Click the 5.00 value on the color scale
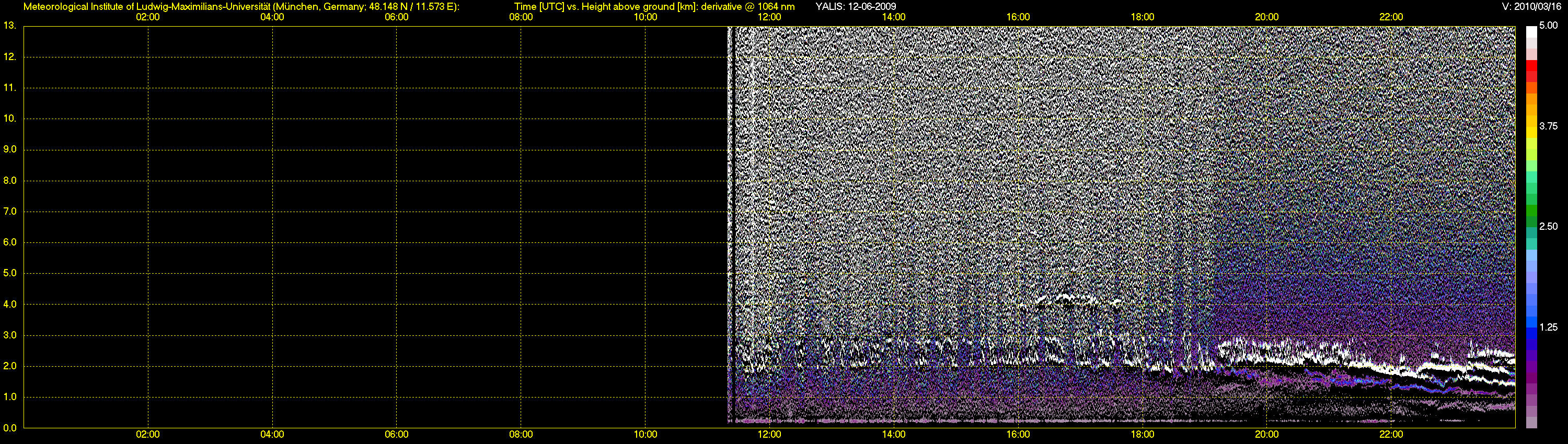Viewport: 1568px width, 444px height. pos(1549,26)
